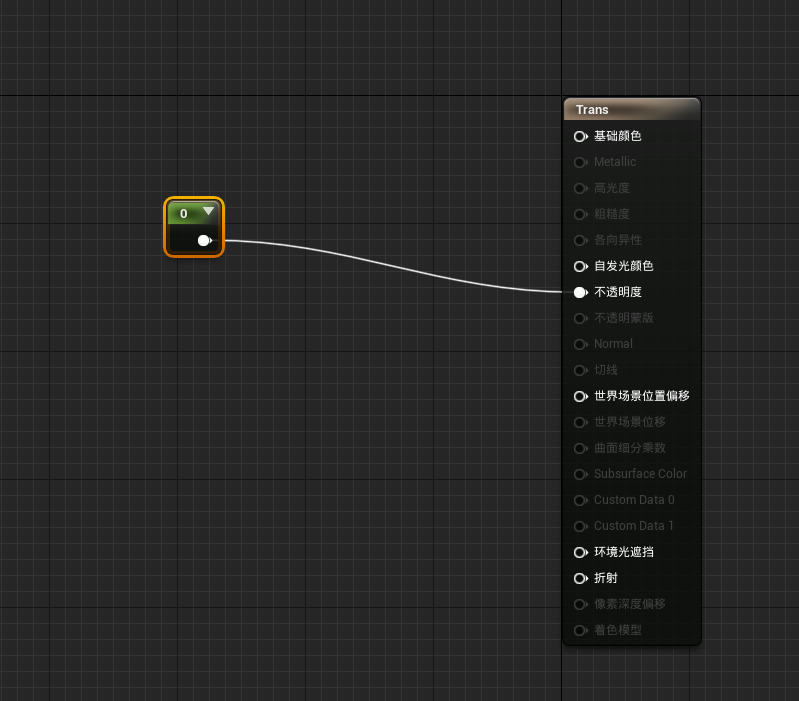Image resolution: width=799 pixels, height=701 pixels.
Task: Click the Normal label text
Action: (614, 344)
